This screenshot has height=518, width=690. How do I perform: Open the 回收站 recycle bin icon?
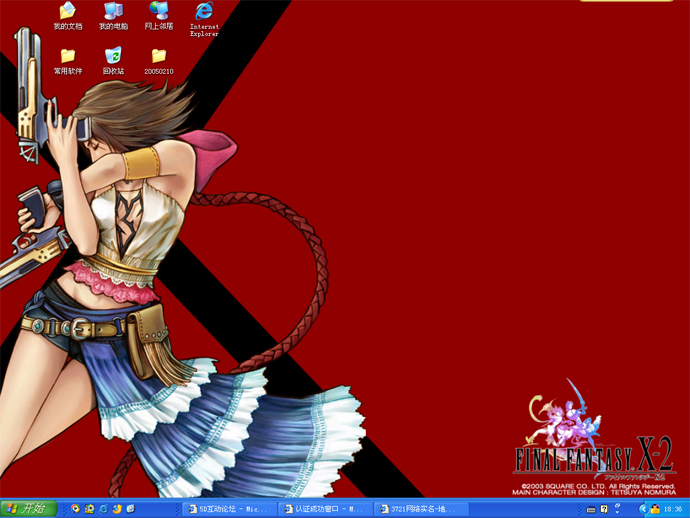114,61
